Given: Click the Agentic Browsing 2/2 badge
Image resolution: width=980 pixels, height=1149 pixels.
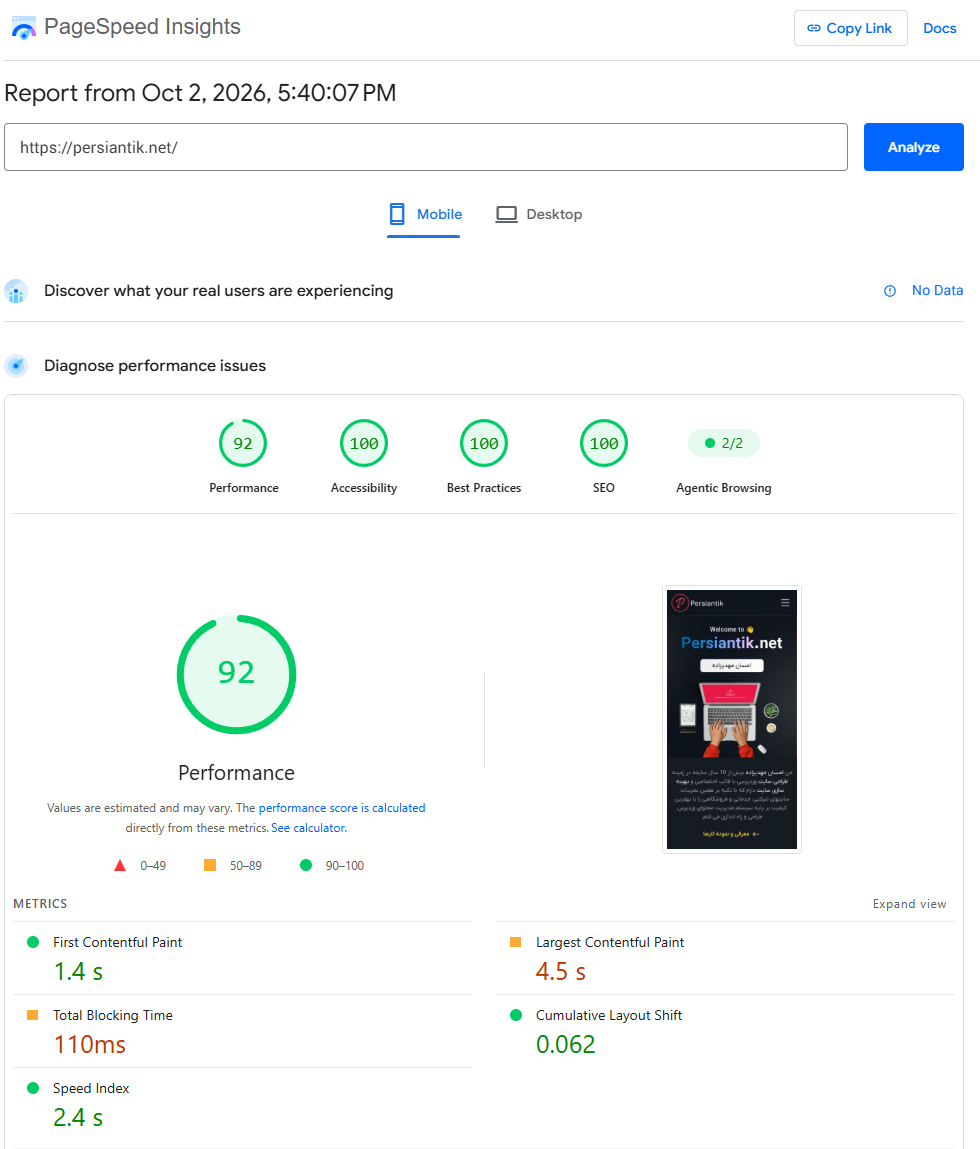Looking at the screenshot, I should pos(723,443).
